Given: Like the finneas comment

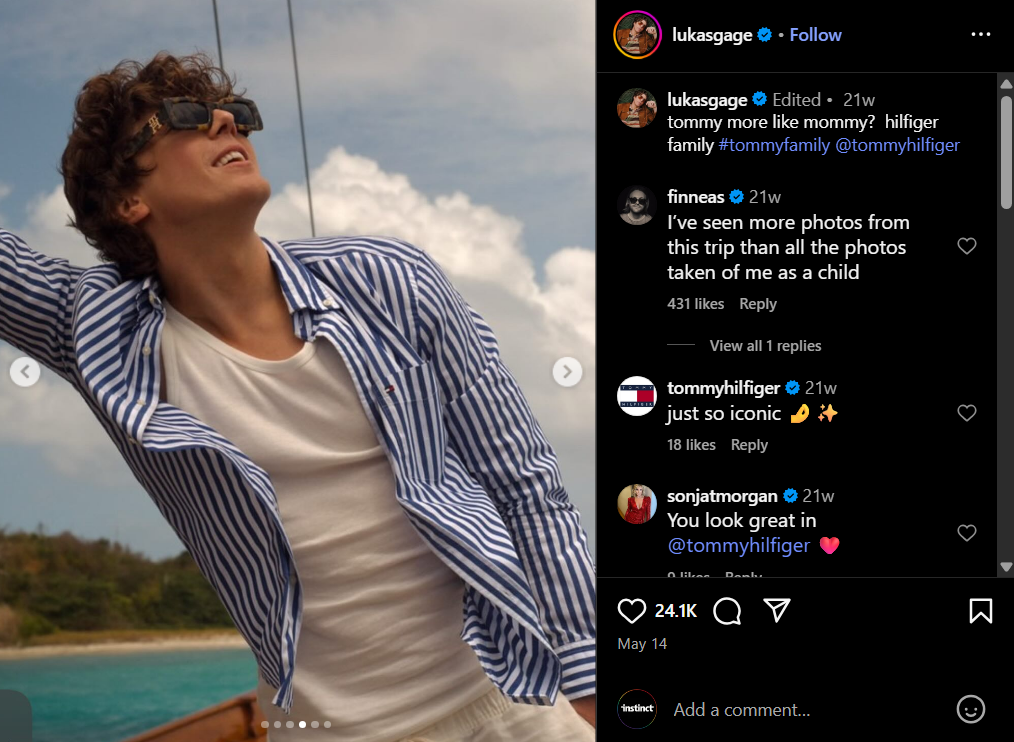Looking at the screenshot, I should click(x=966, y=246).
